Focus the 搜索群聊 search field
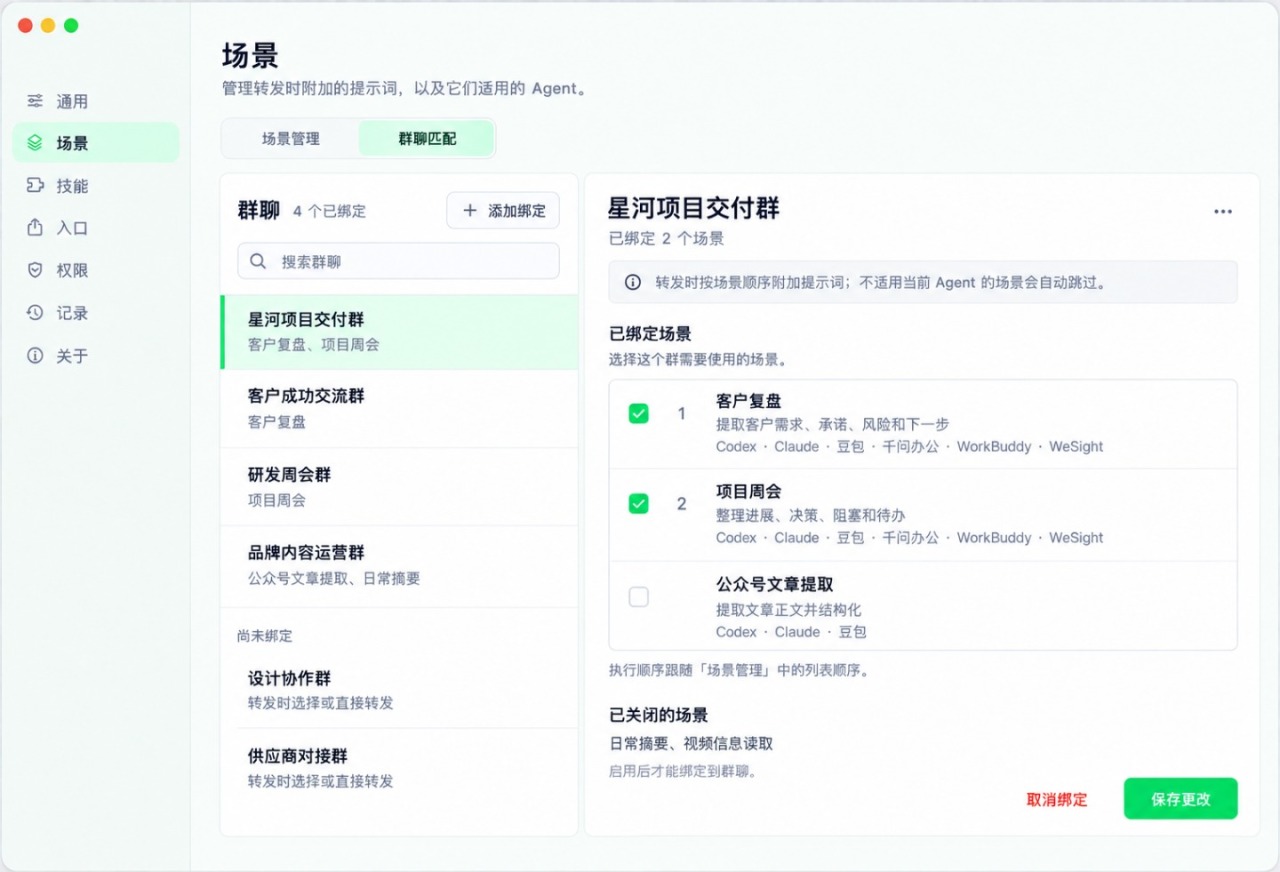Image resolution: width=1280 pixels, height=872 pixels. (398, 261)
